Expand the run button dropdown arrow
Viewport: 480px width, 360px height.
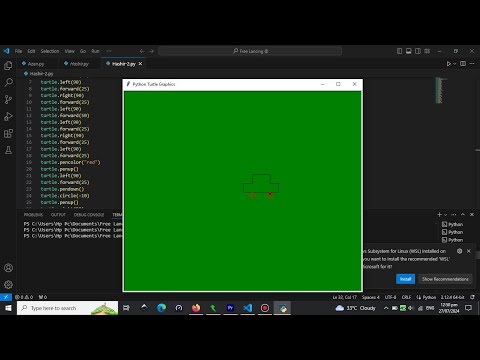[454, 64]
